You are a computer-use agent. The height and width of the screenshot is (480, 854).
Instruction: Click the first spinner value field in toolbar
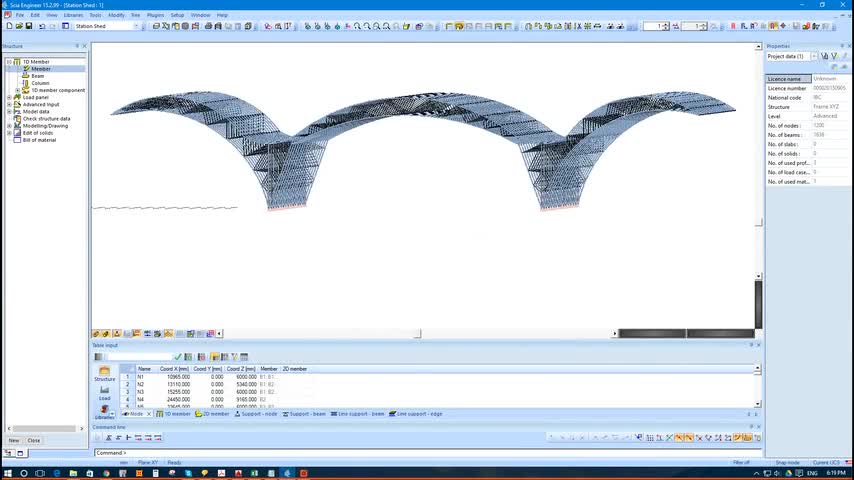point(652,26)
